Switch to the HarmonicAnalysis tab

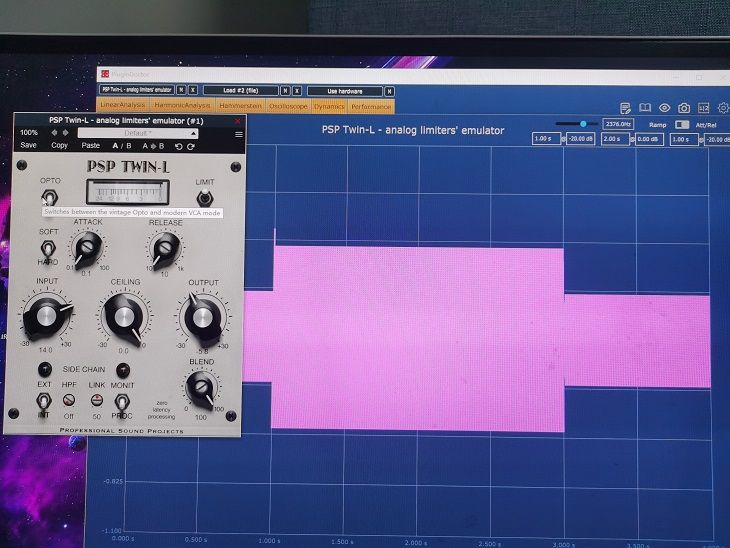(x=184, y=106)
